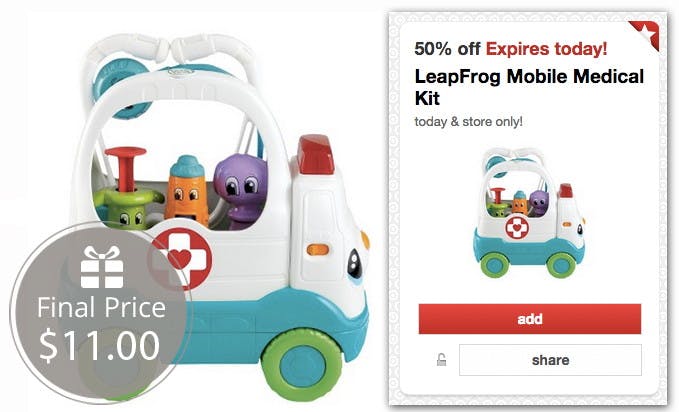The image size is (679, 412).
Task: Click the red heart cross emblem
Action: point(182,259)
